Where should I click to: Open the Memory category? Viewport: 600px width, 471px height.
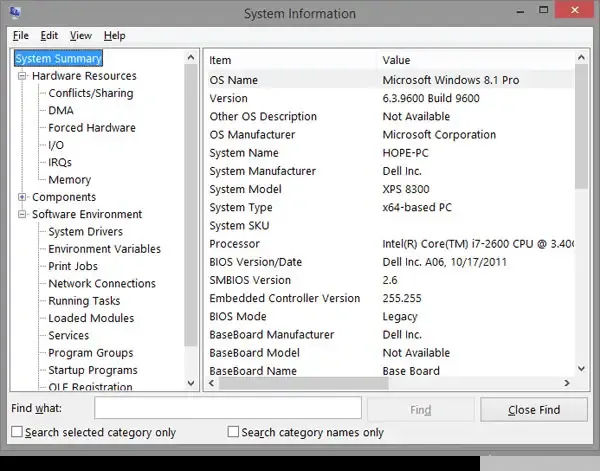[x=70, y=179]
